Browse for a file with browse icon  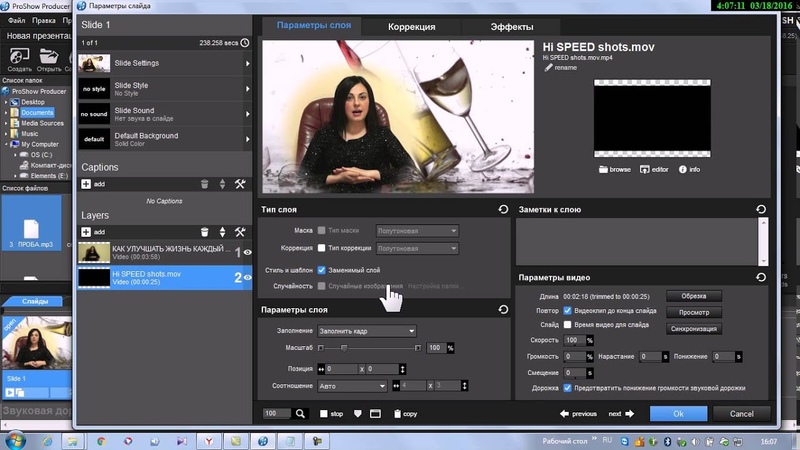603,169
